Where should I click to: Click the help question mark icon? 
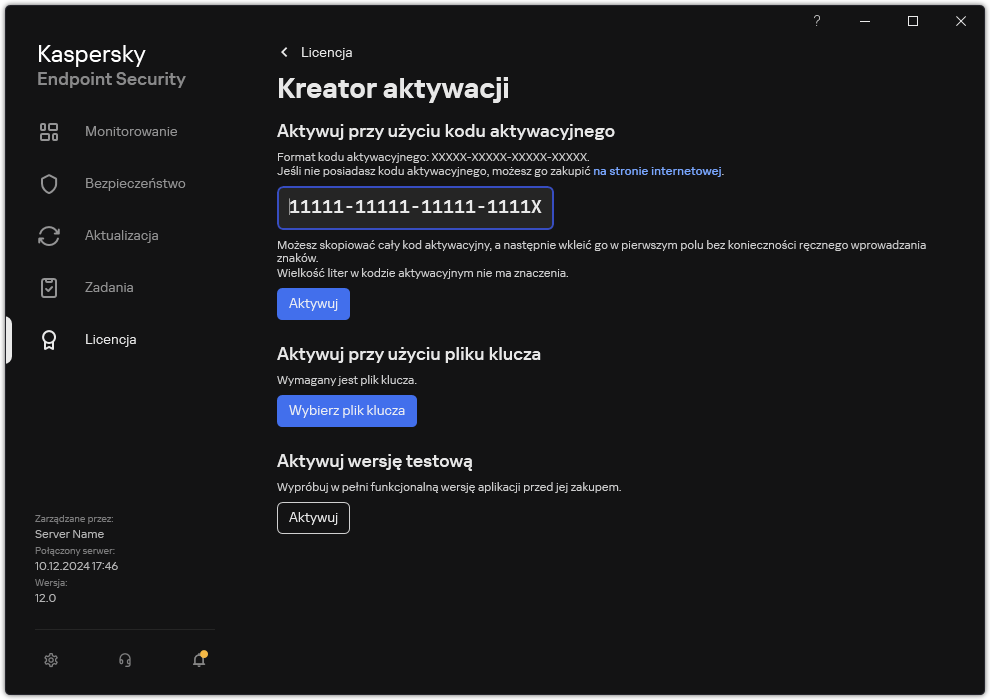(x=816, y=21)
